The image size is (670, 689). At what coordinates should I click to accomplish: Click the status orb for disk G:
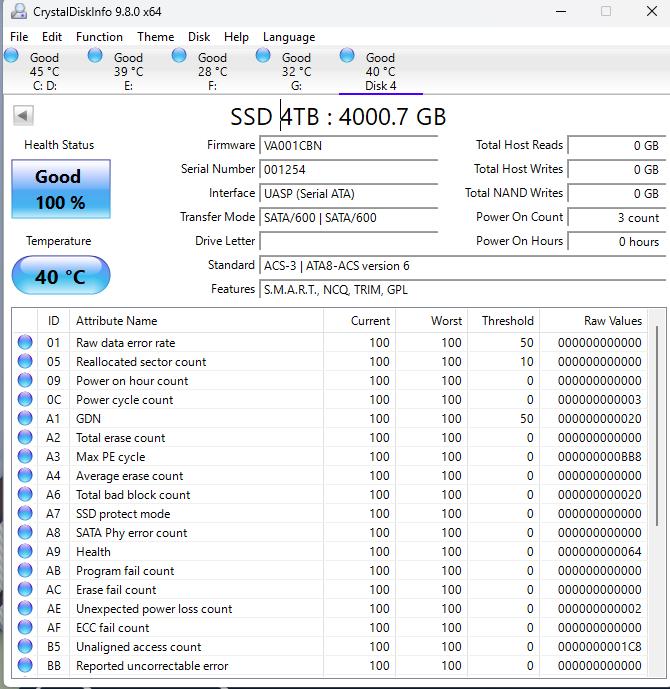(263, 55)
